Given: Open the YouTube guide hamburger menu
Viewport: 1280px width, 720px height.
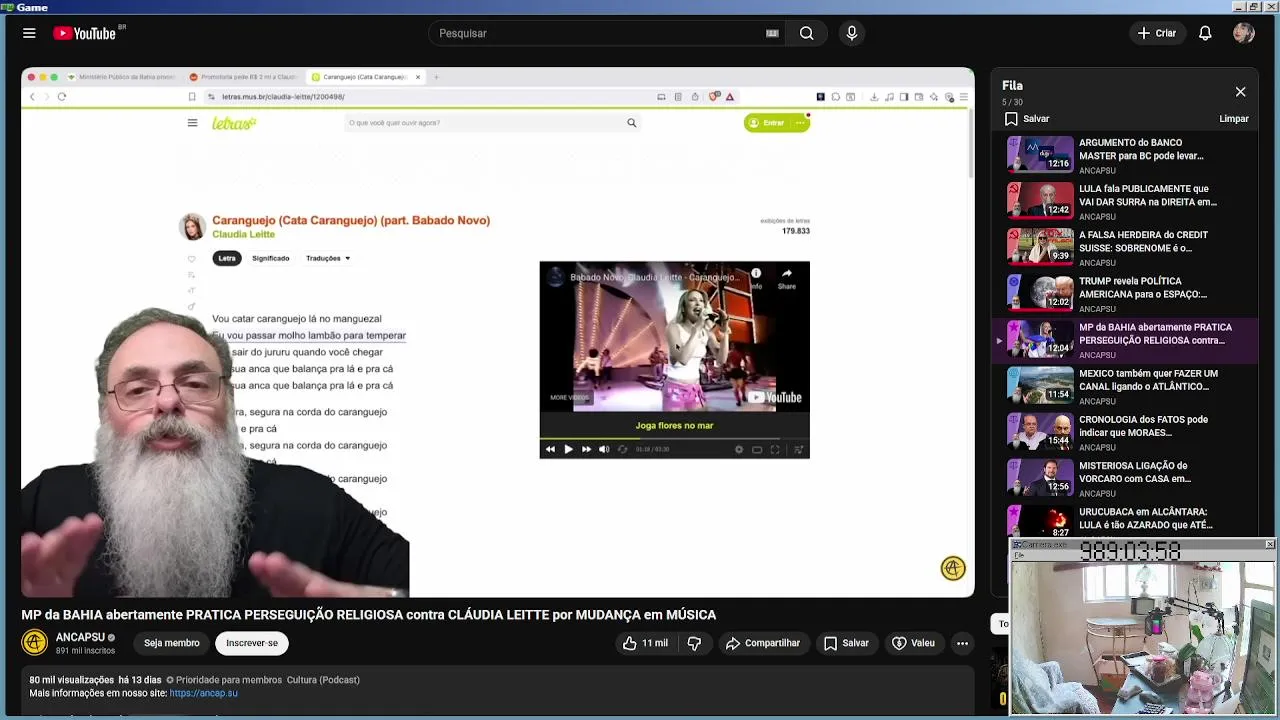Looking at the screenshot, I should click(x=29, y=33).
